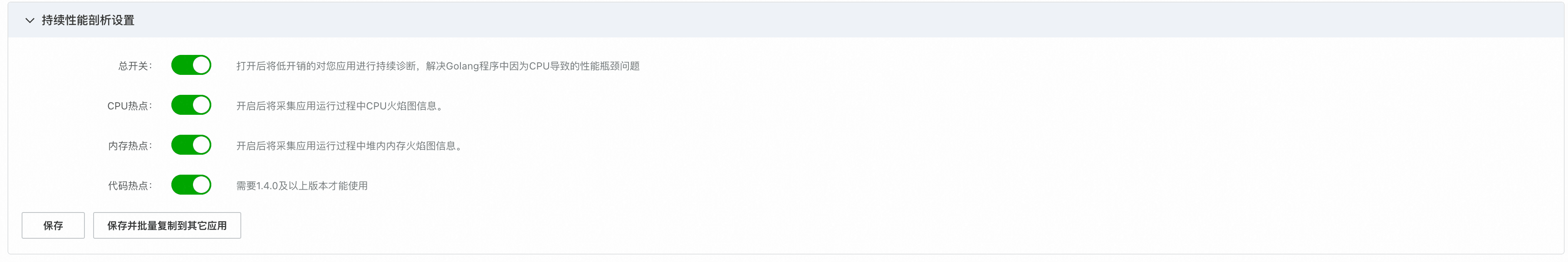Click the 内存热点 field label

coord(130,146)
